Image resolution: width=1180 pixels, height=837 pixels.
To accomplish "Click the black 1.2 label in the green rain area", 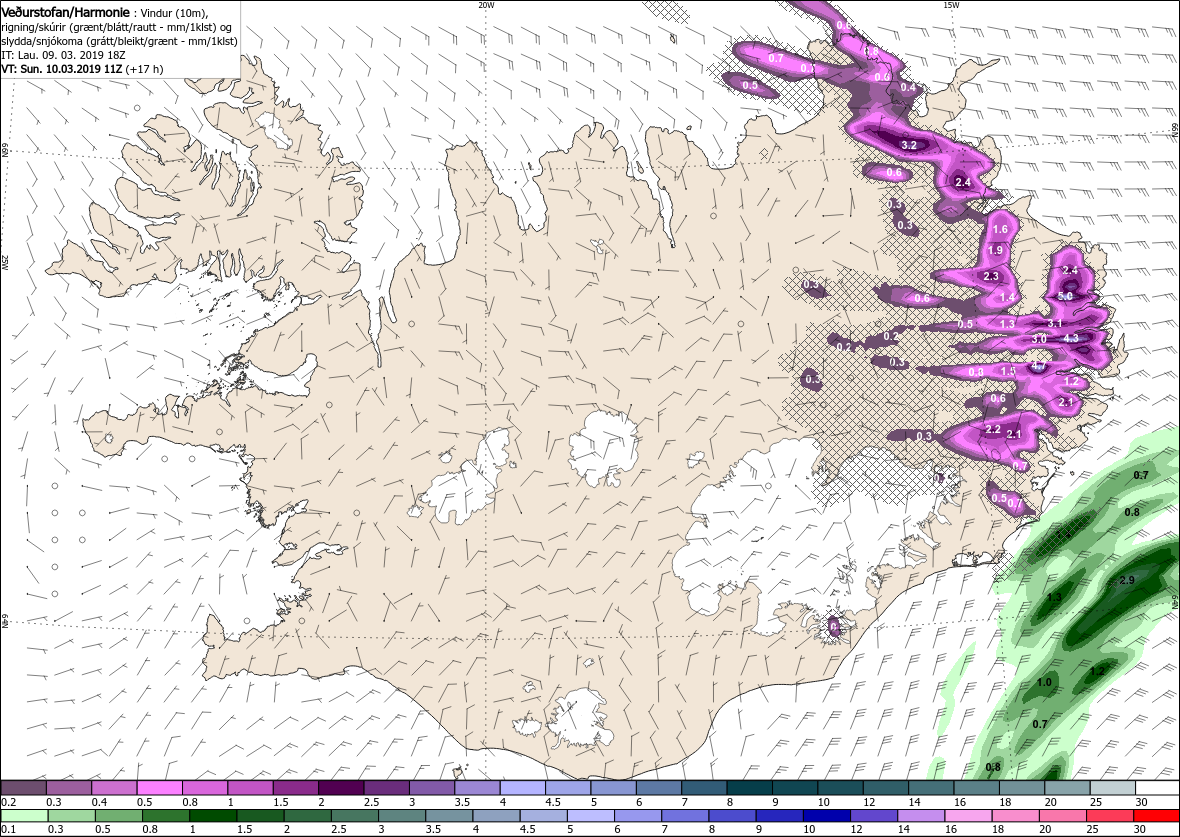I will [x=1097, y=671].
